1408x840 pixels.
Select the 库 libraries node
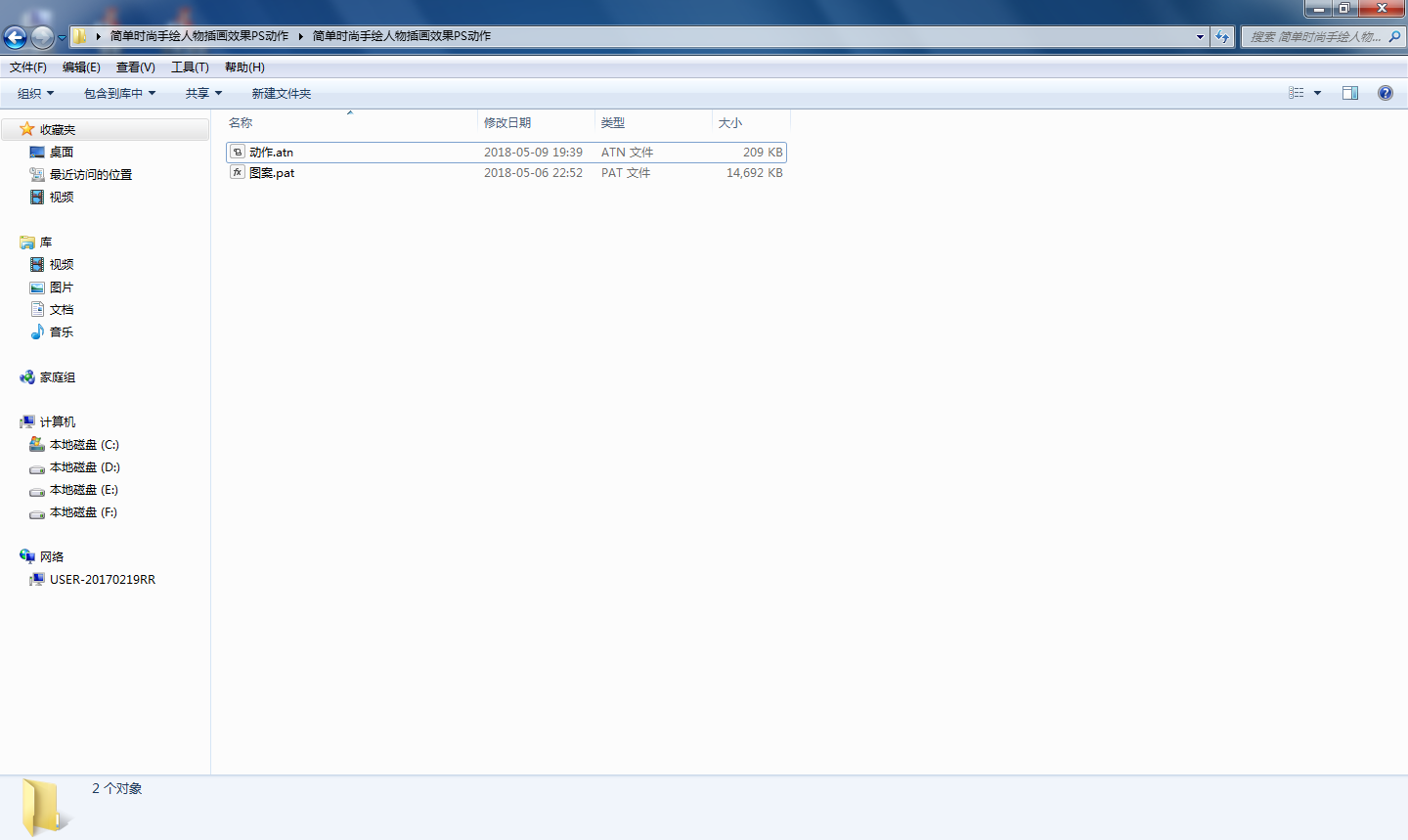(46, 242)
